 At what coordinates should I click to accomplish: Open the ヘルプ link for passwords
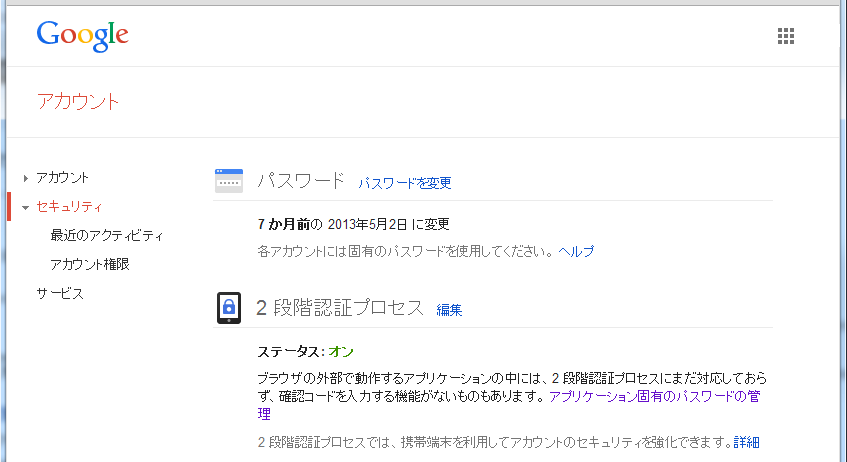coord(576,252)
